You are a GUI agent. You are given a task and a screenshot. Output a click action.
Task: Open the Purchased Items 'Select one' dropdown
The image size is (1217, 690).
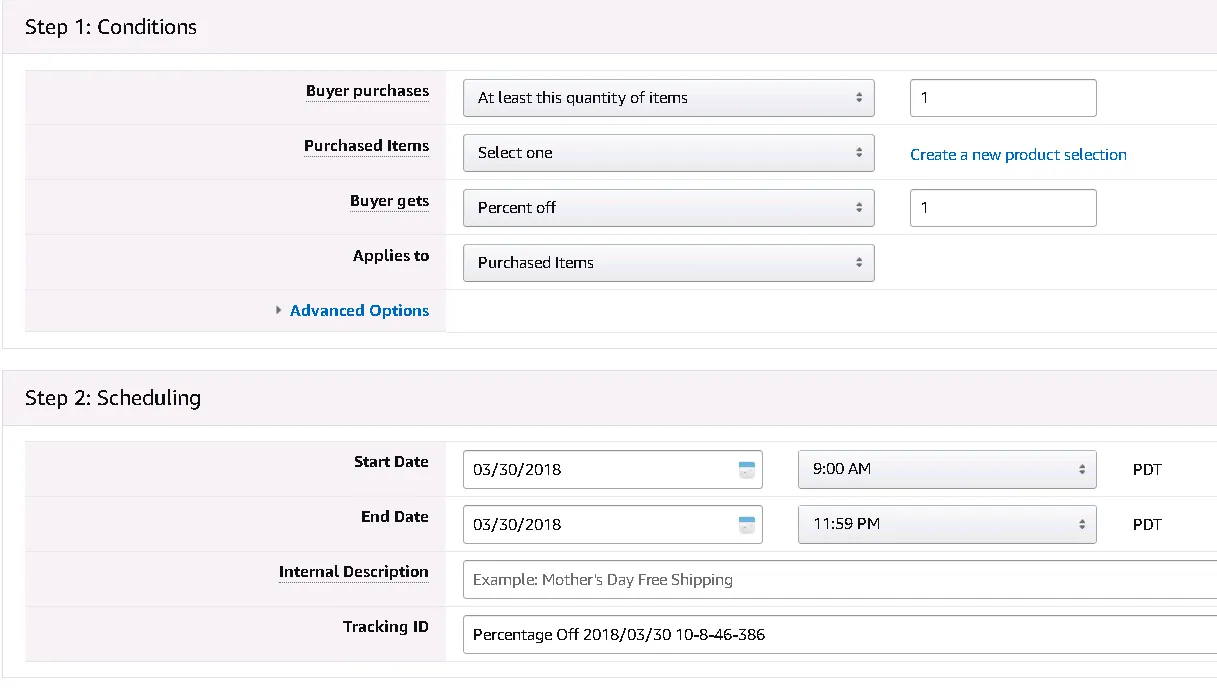669,153
